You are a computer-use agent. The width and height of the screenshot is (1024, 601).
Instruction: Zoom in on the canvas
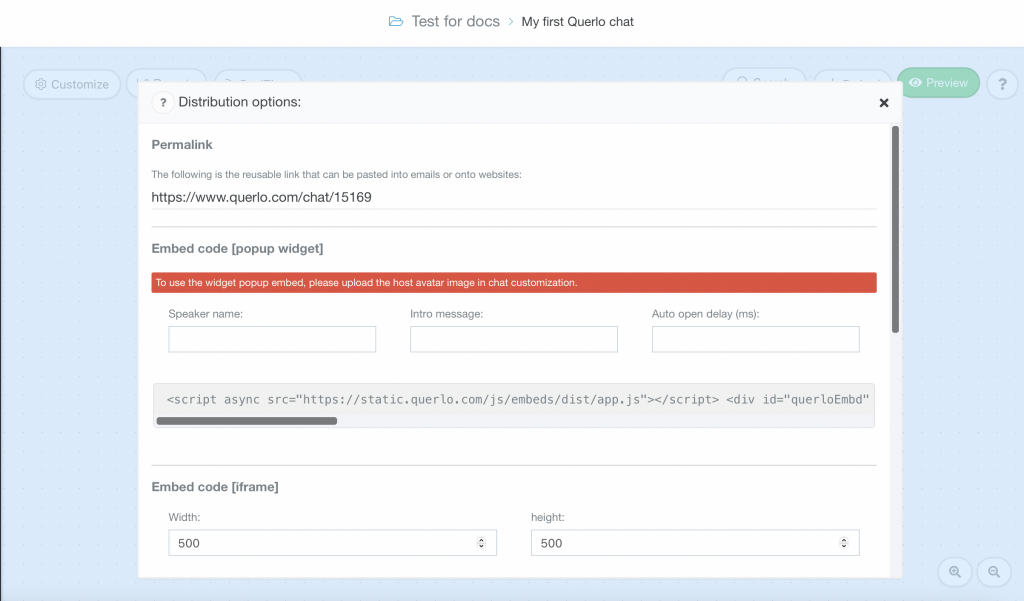pyautogui.click(x=955, y=572)
